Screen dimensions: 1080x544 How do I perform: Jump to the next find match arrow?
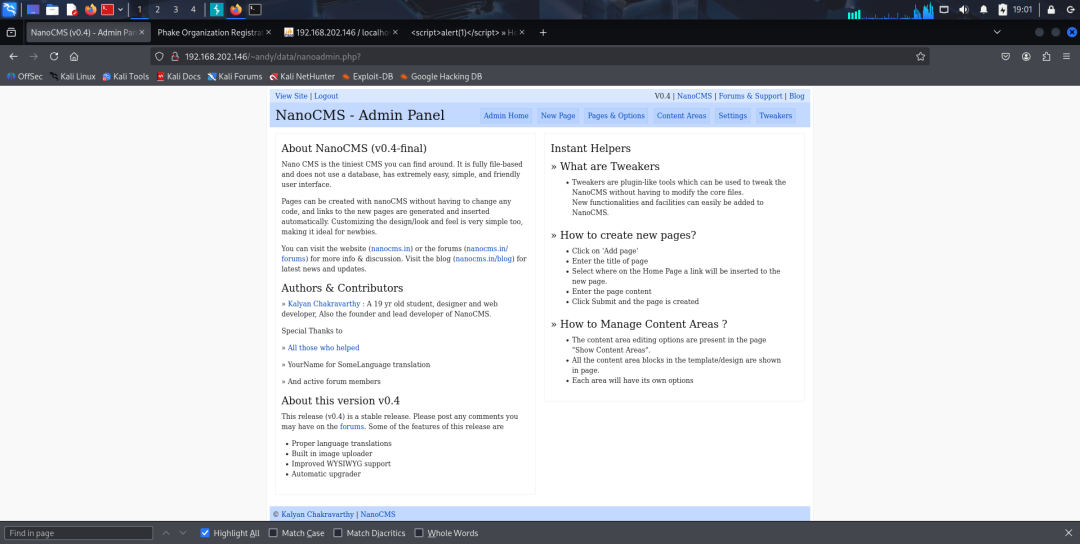(183, 533)
